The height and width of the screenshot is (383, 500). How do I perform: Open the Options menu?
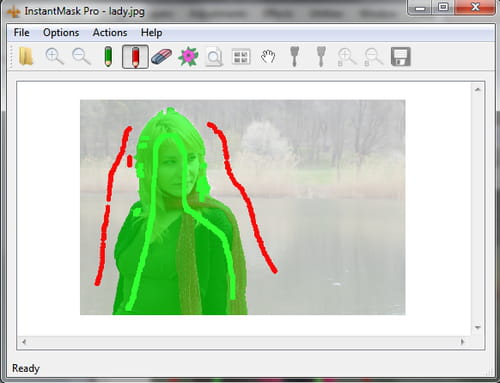(61, 33)
